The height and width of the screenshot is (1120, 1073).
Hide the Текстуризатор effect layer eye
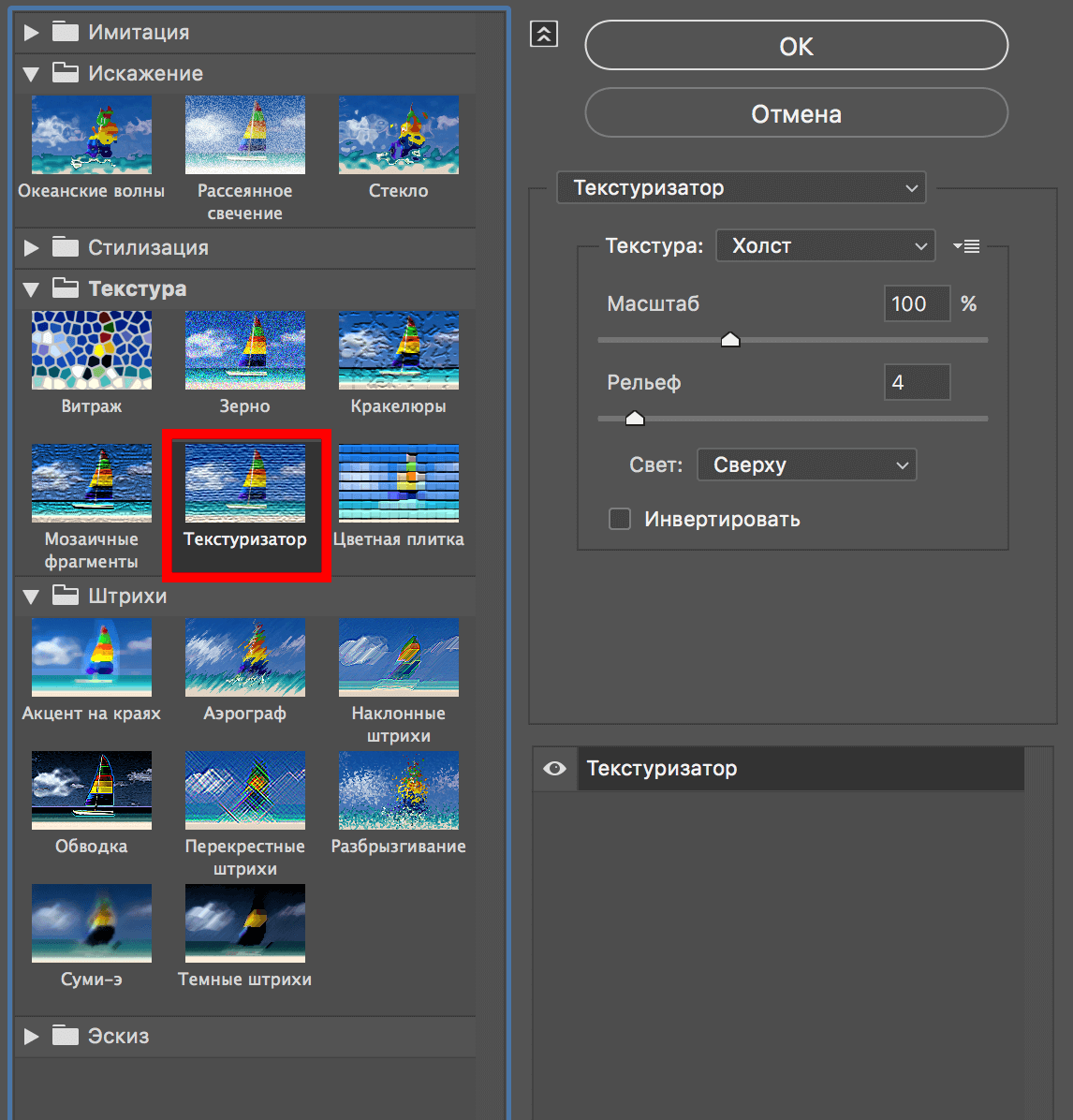(x=554, y=769)
